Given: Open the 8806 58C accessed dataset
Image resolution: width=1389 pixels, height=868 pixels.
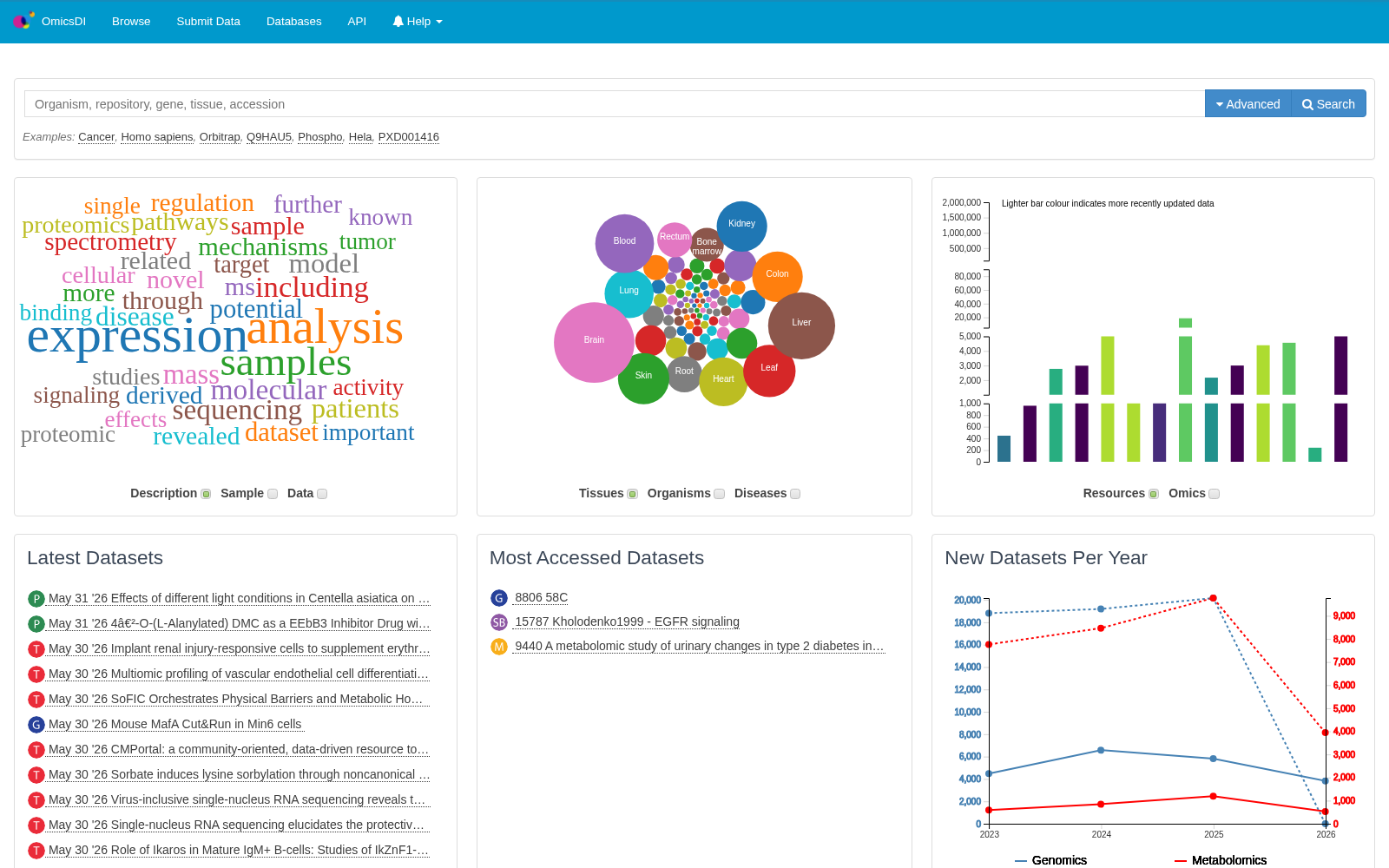Looking at the screenshot, I should 541,597.
